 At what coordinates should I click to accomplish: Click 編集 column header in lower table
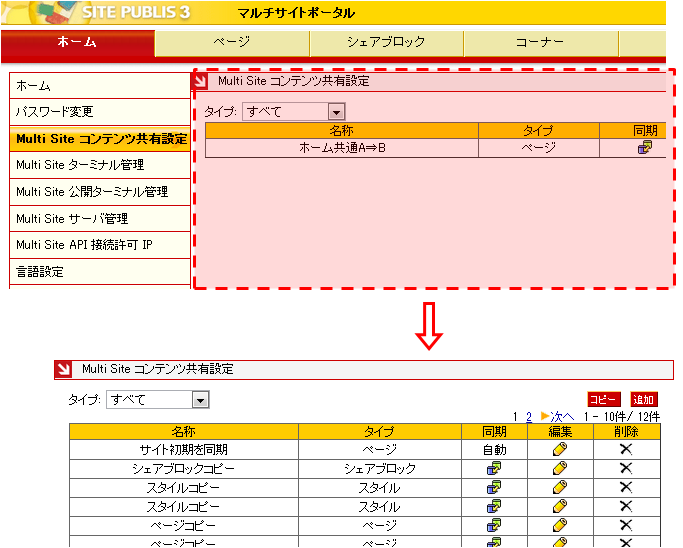560,432
